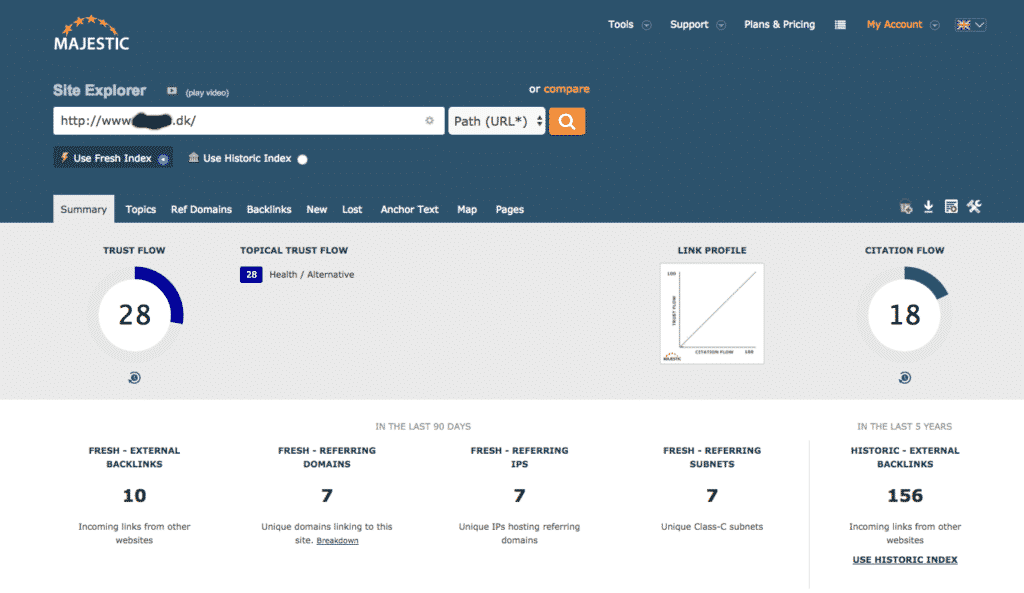Click the Fresh Referring IPs count 7
Image resolution: width=1024 pixels, height=593 pixels.
pyautogui.click(x=519, y=496)
